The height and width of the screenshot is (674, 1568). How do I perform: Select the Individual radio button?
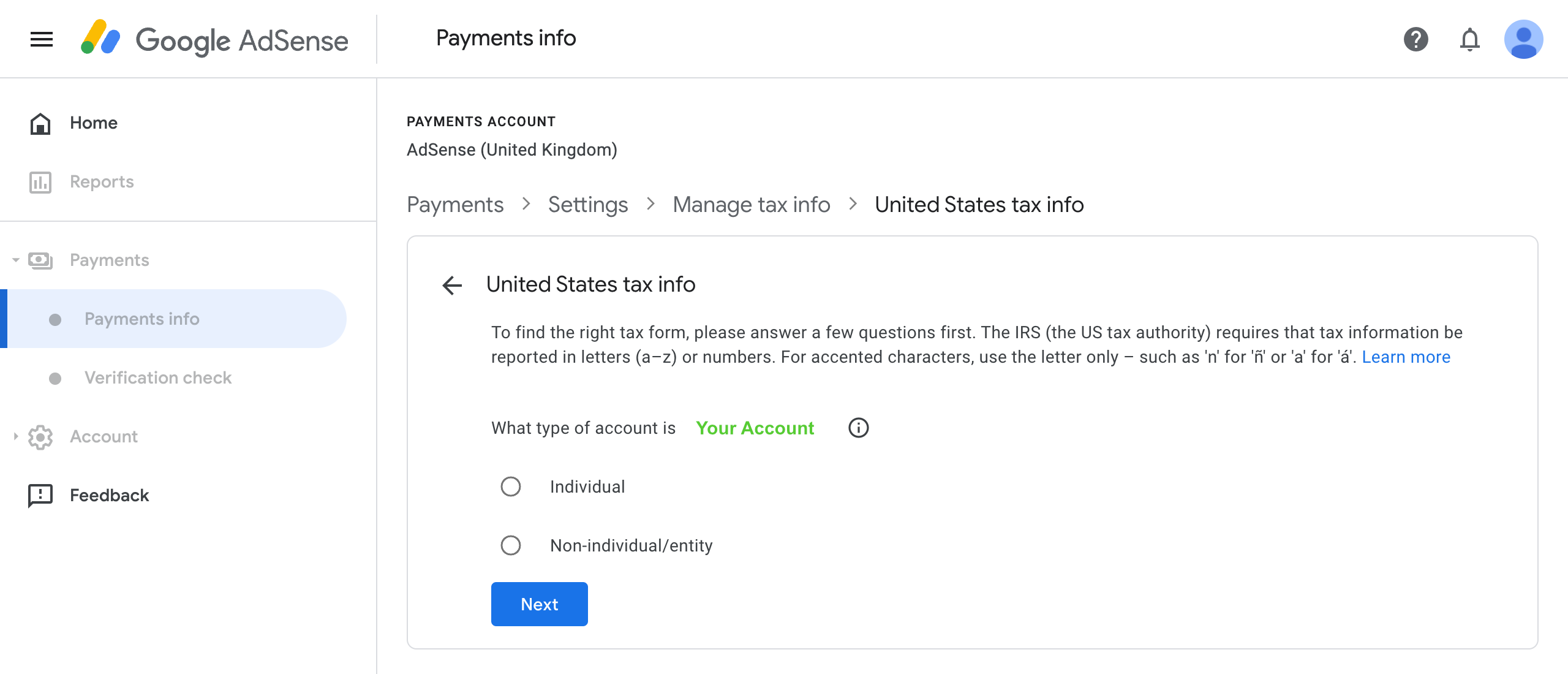[x=510, y=487]
